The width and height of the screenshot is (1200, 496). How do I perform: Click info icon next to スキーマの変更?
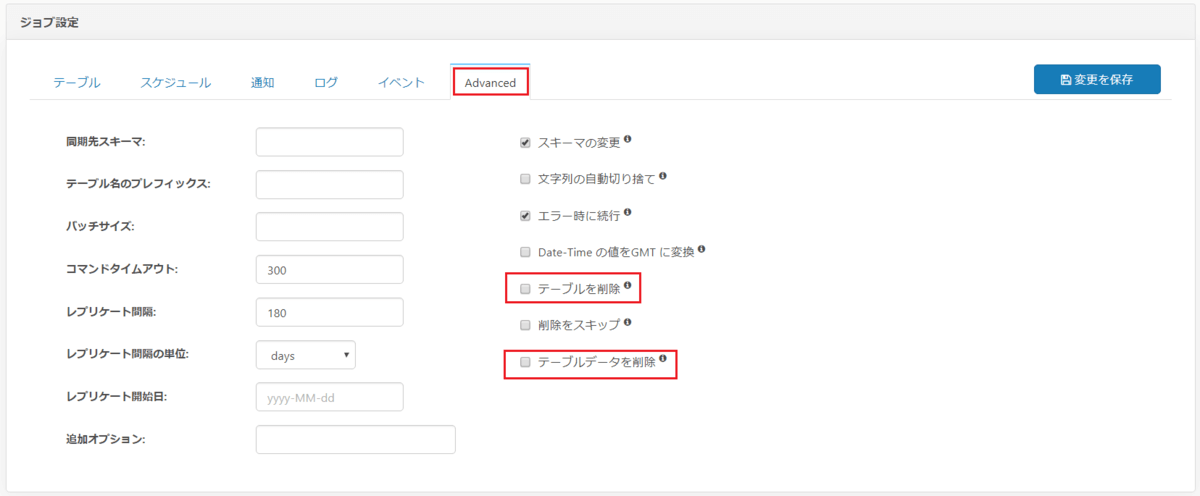pyautogui.click(x=628, y=140)
